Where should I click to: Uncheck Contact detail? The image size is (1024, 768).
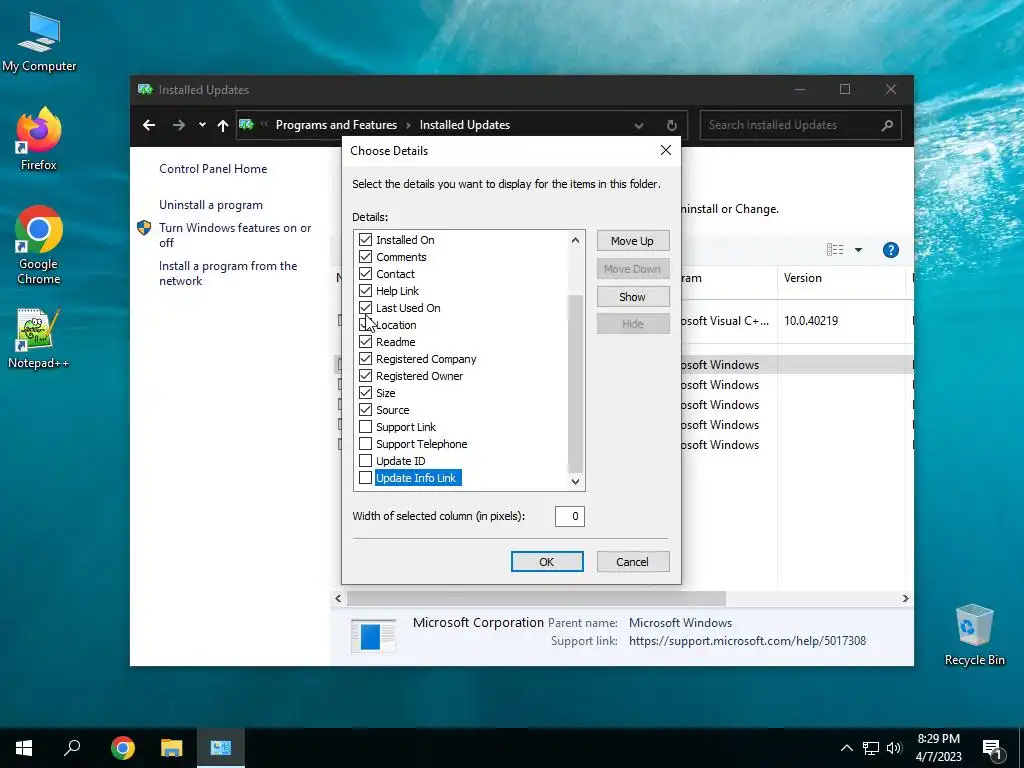point(366,274)
